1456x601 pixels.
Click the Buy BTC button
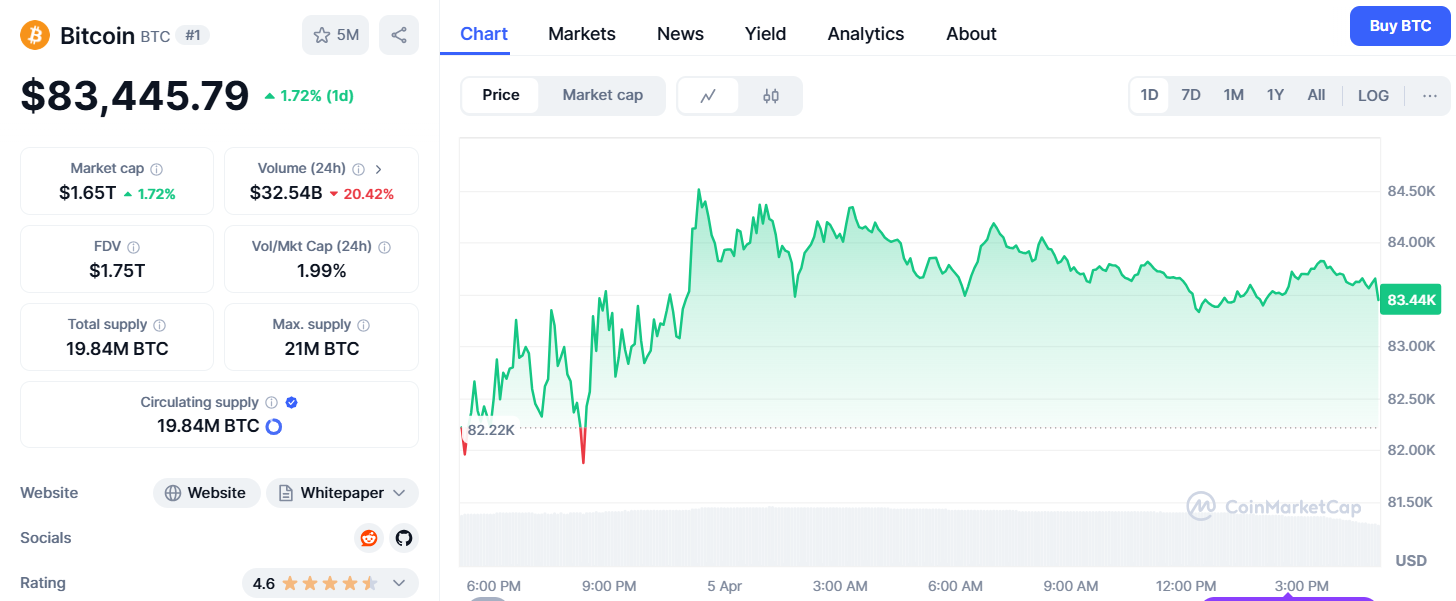click(1400, 26)
